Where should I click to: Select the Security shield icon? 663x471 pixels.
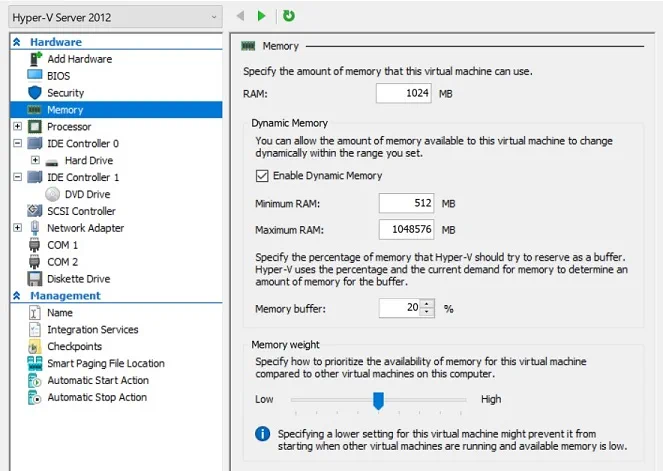pos(34,93)
